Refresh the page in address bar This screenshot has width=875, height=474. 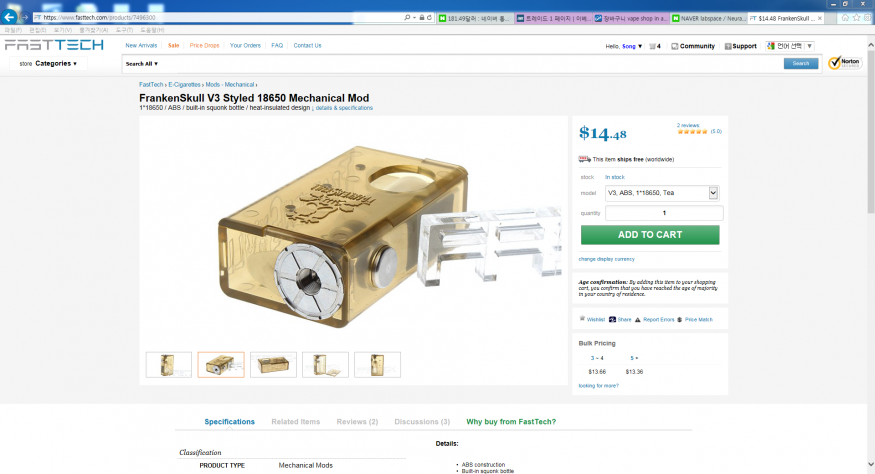pyautogui.click(x=429, y=18)
